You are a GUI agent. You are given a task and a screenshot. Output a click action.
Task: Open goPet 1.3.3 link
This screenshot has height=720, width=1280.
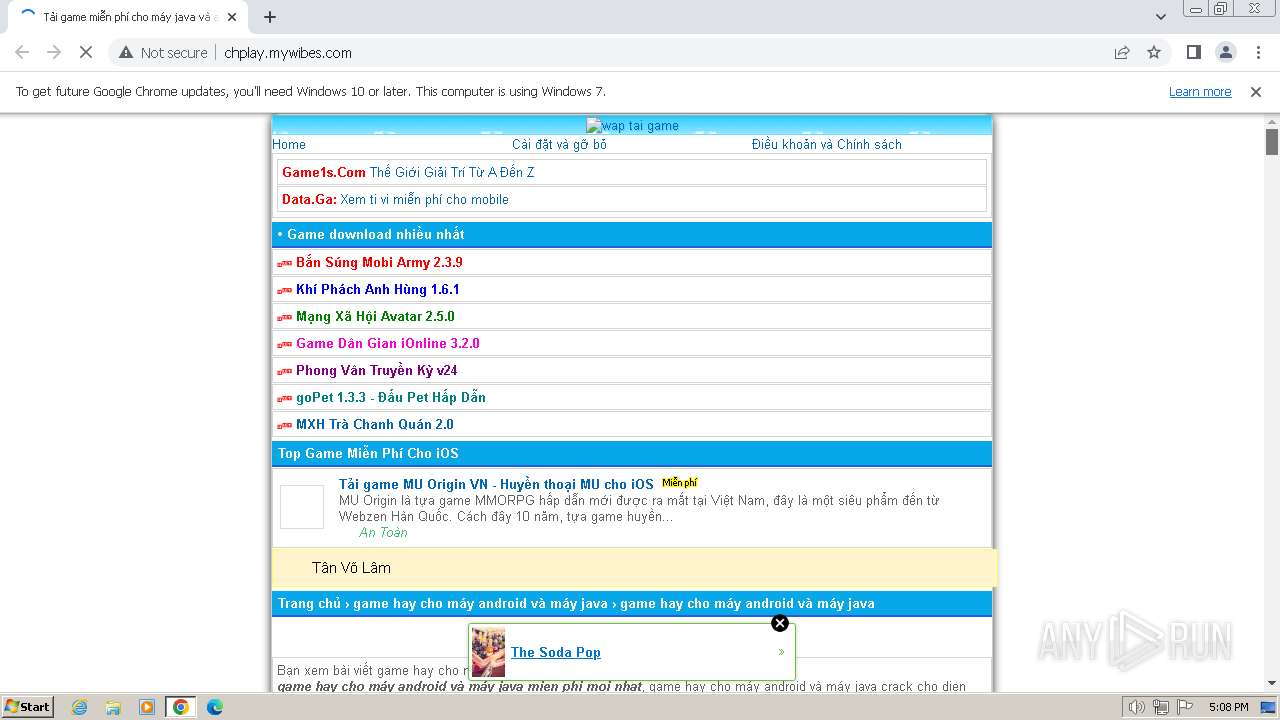click(391, 397)
